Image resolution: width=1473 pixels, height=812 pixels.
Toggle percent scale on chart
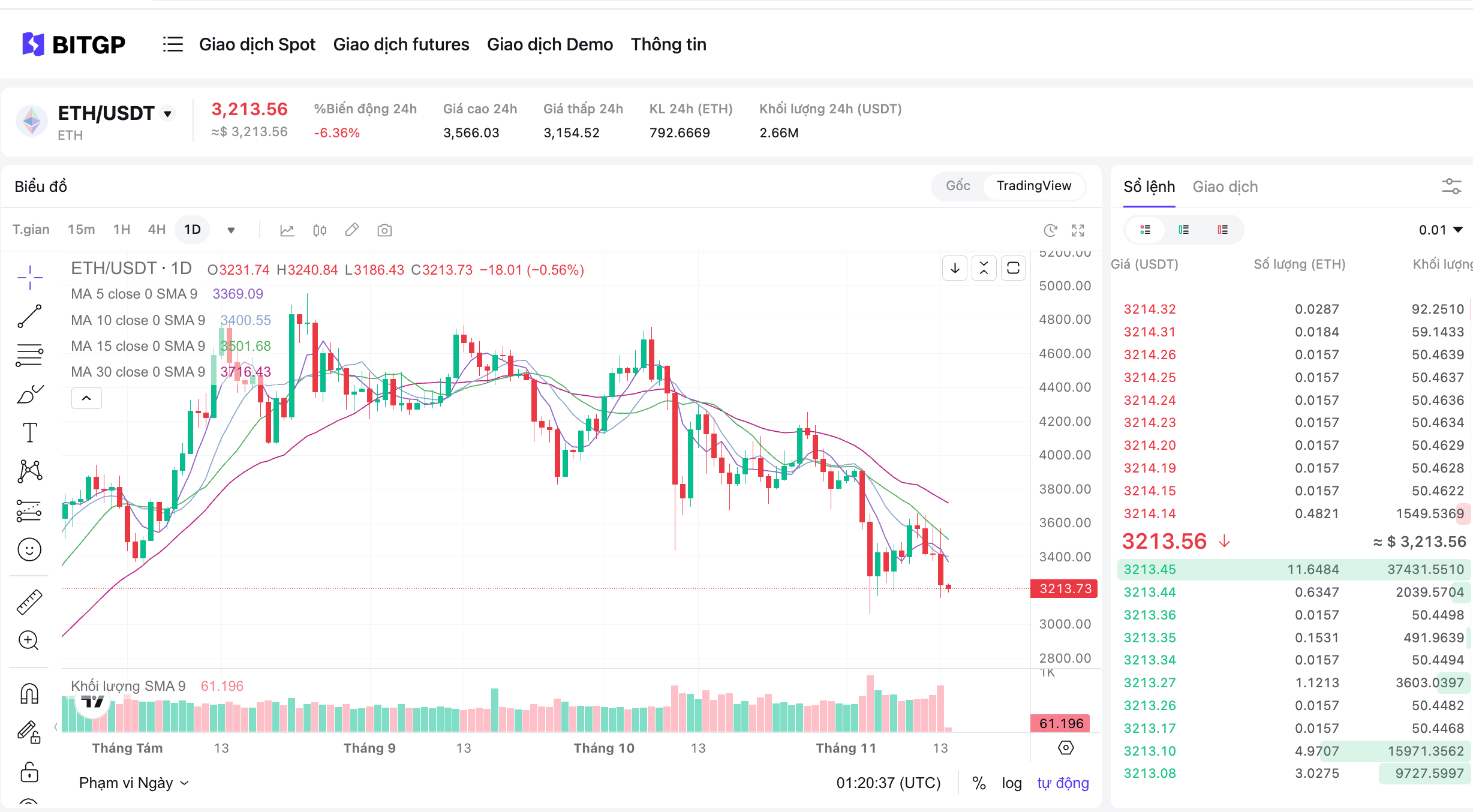(x=979, y=783)
